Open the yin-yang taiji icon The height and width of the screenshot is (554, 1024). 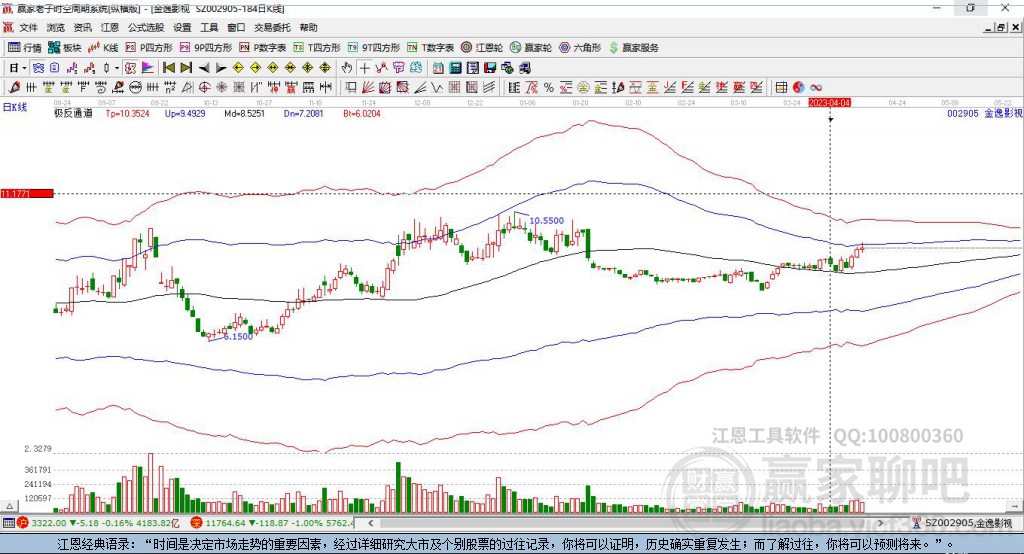click(799, 87)
